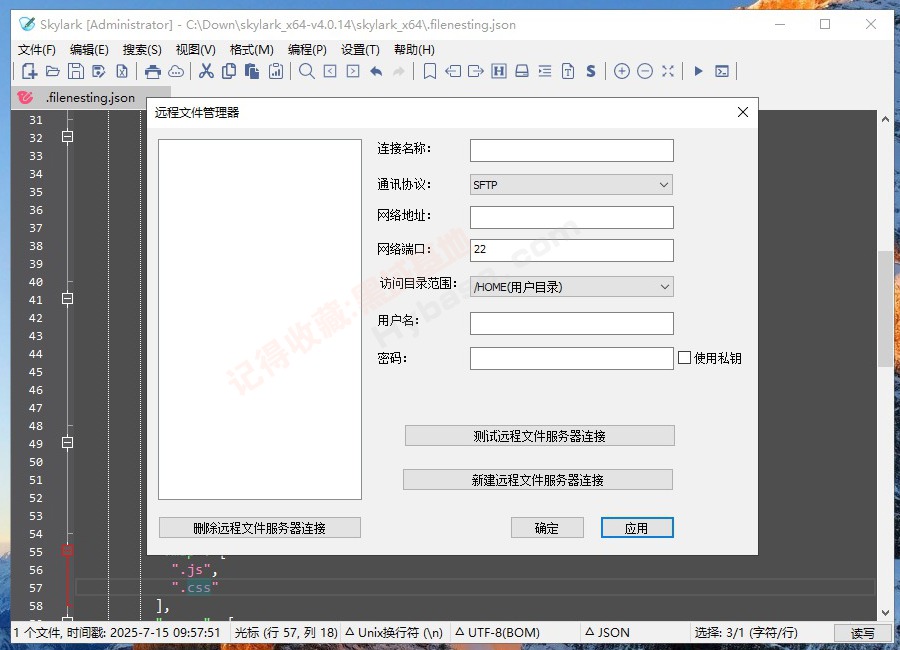
Task: Focus the 密码 input field
Action: click(x=572, y=358)
